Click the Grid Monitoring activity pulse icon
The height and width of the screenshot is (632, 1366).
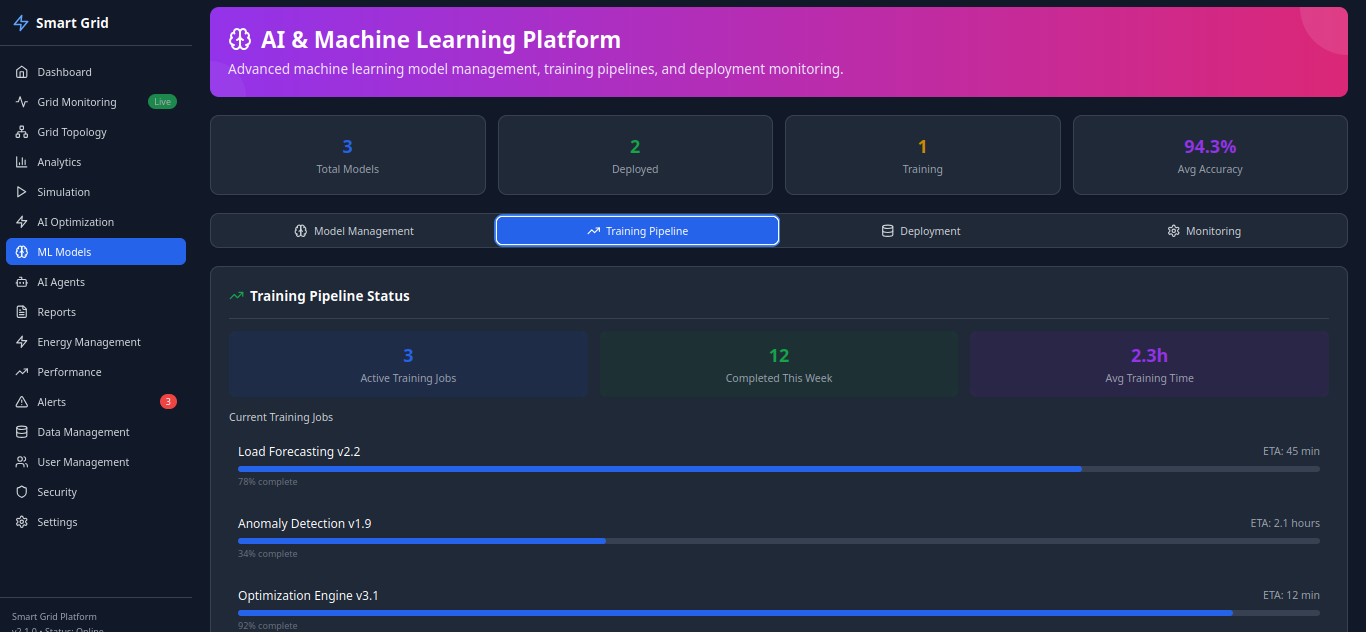tap(22, 102)
